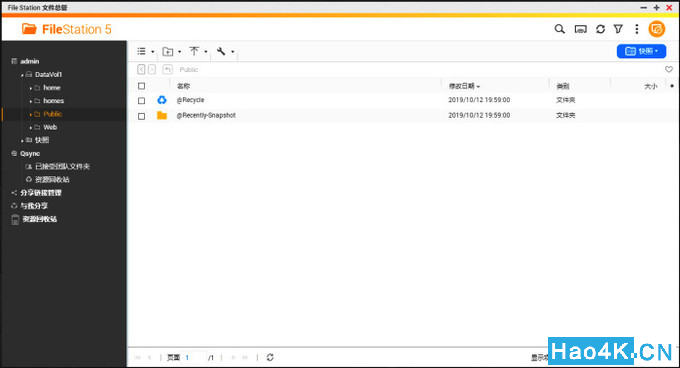The height and width of the screenshot is (368, 680).
Task: Select DataVol1 volume in the tree
Action: click(x=48, y=75)
